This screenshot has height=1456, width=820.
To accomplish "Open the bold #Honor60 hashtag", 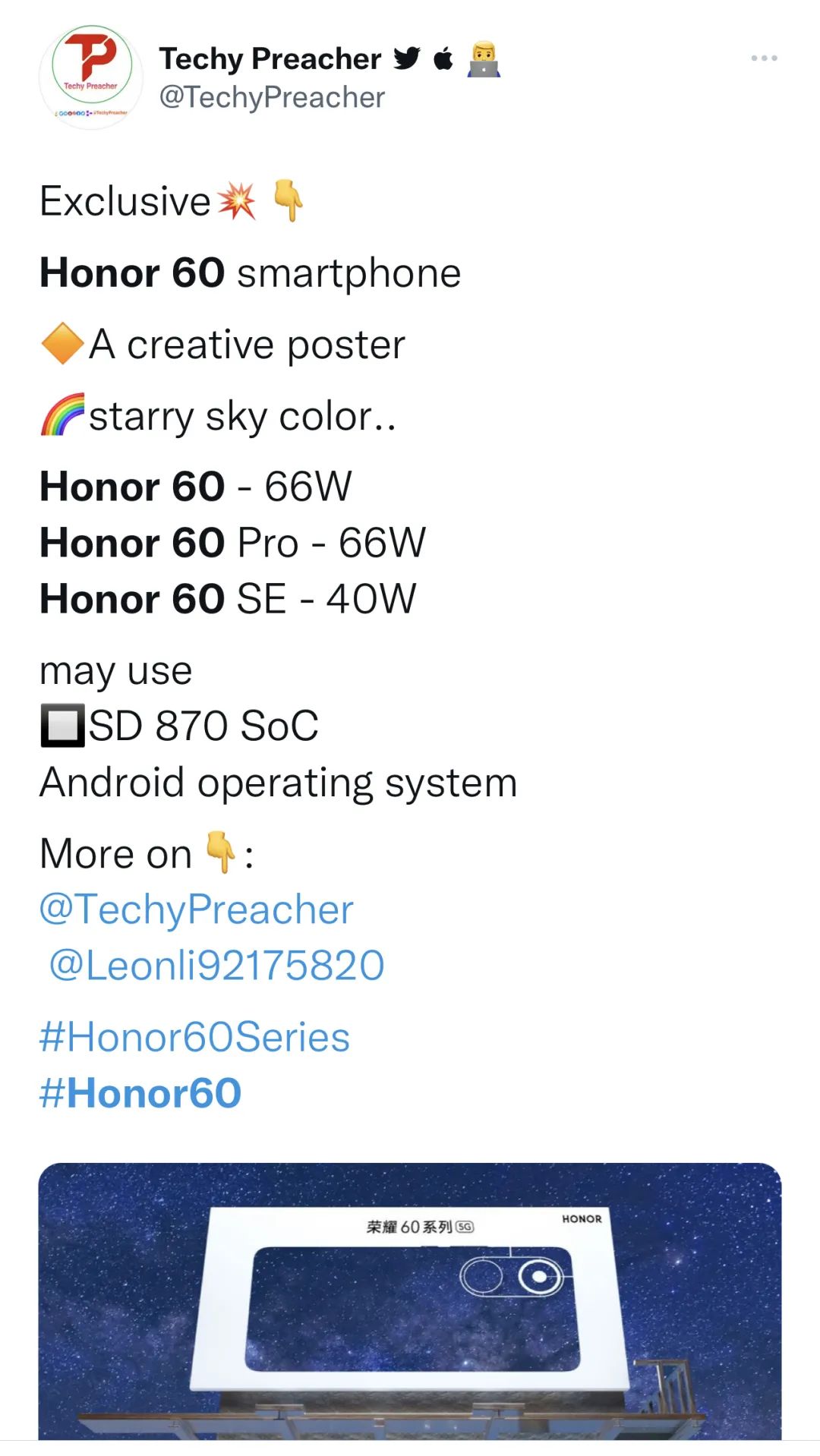I will pos(140,1093).
